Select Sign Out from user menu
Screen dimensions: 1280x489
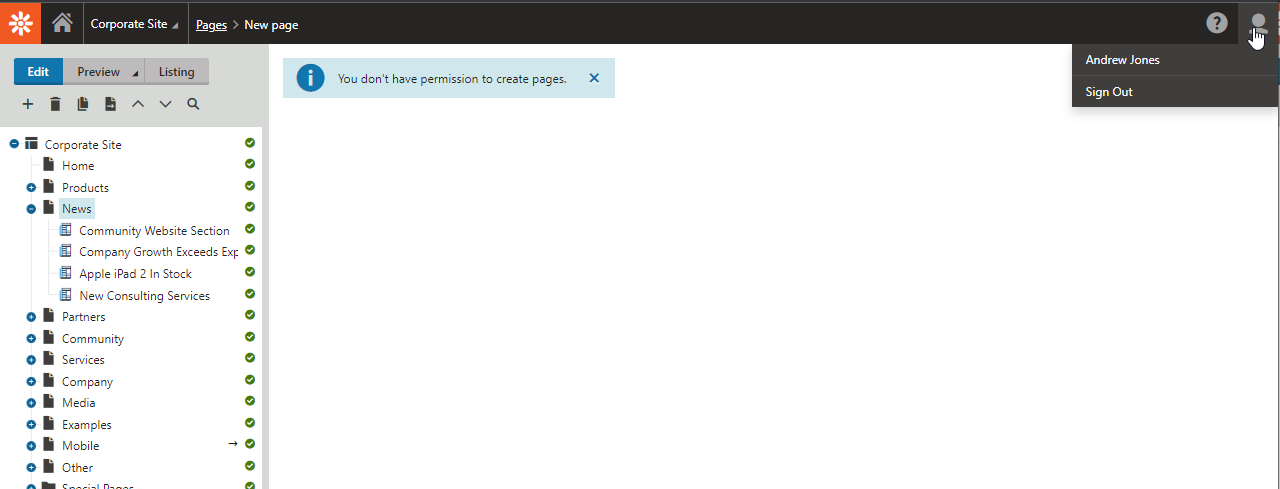[x=1109, y=92]
